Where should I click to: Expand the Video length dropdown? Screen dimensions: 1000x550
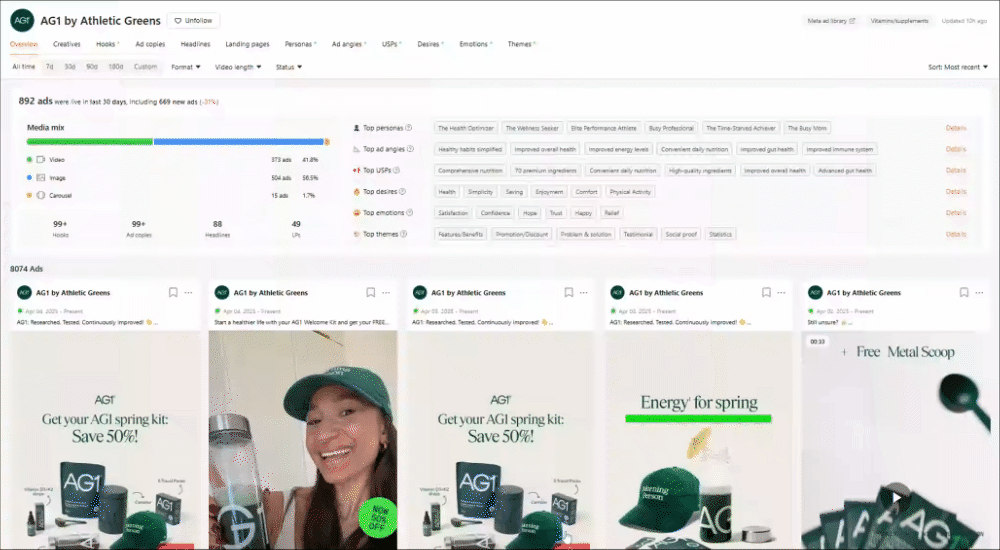point(238,67)
